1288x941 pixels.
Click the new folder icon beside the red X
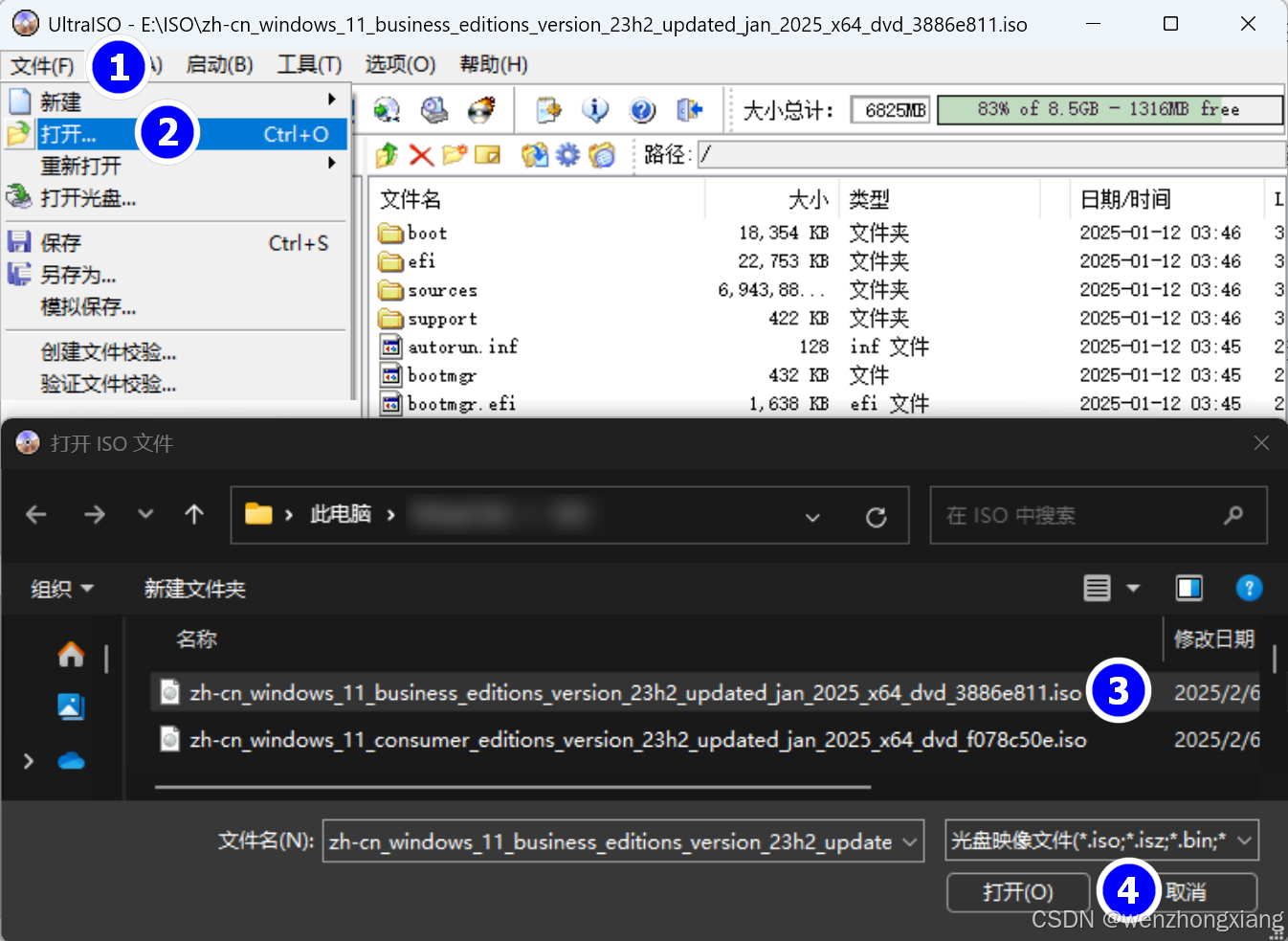pos(455,154)
